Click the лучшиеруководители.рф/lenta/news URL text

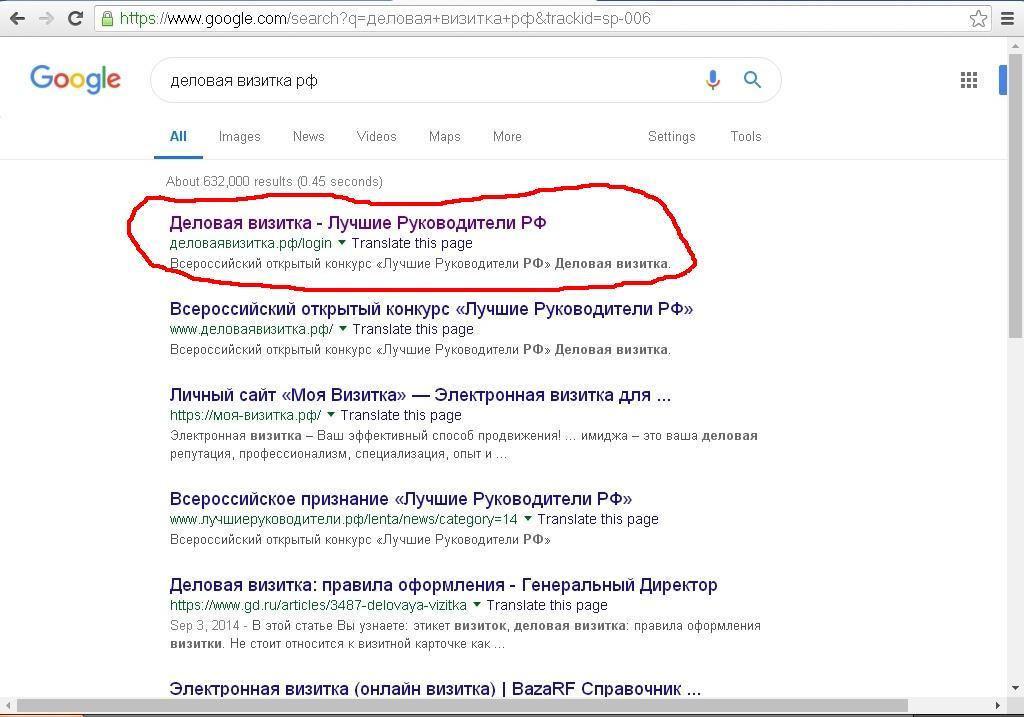click(344, 520)
